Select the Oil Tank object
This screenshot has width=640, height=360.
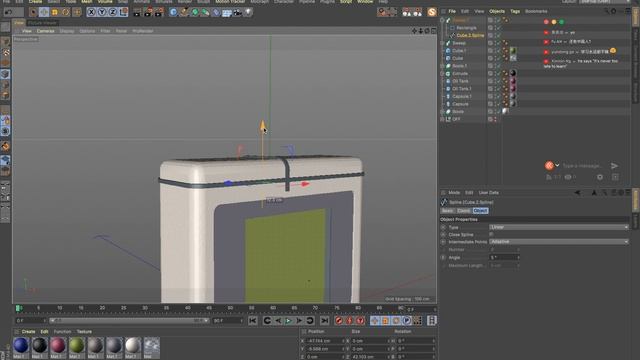(x=460, y=81)
